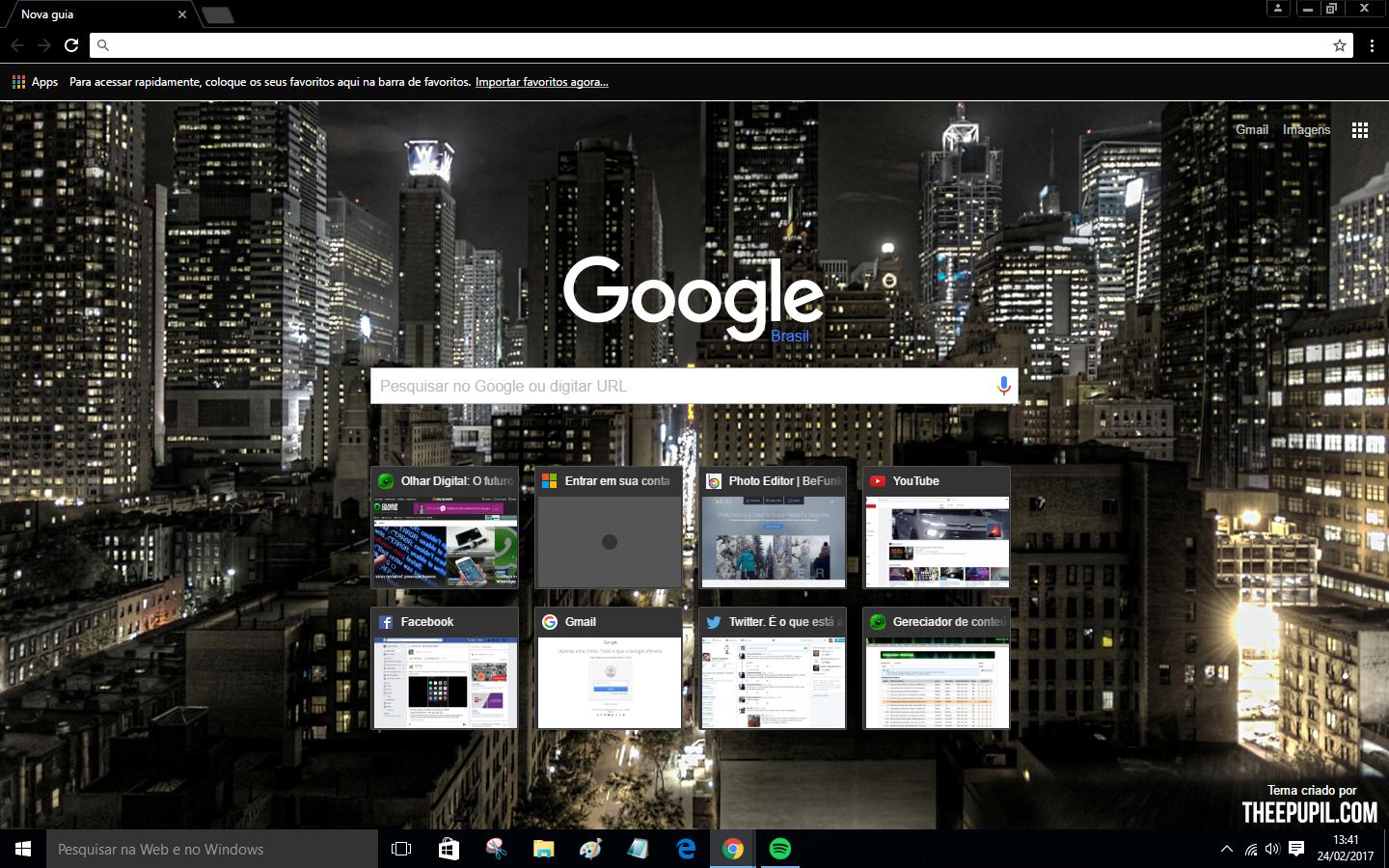Click the Importar favoritos agora link
The image size is (1389, 868).
[541, 82]
